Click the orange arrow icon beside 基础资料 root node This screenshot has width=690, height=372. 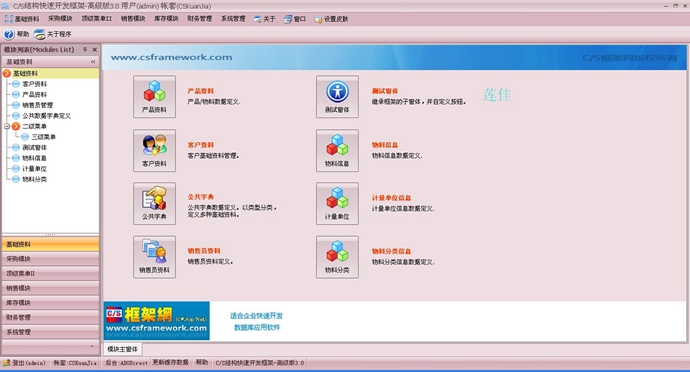7,74
